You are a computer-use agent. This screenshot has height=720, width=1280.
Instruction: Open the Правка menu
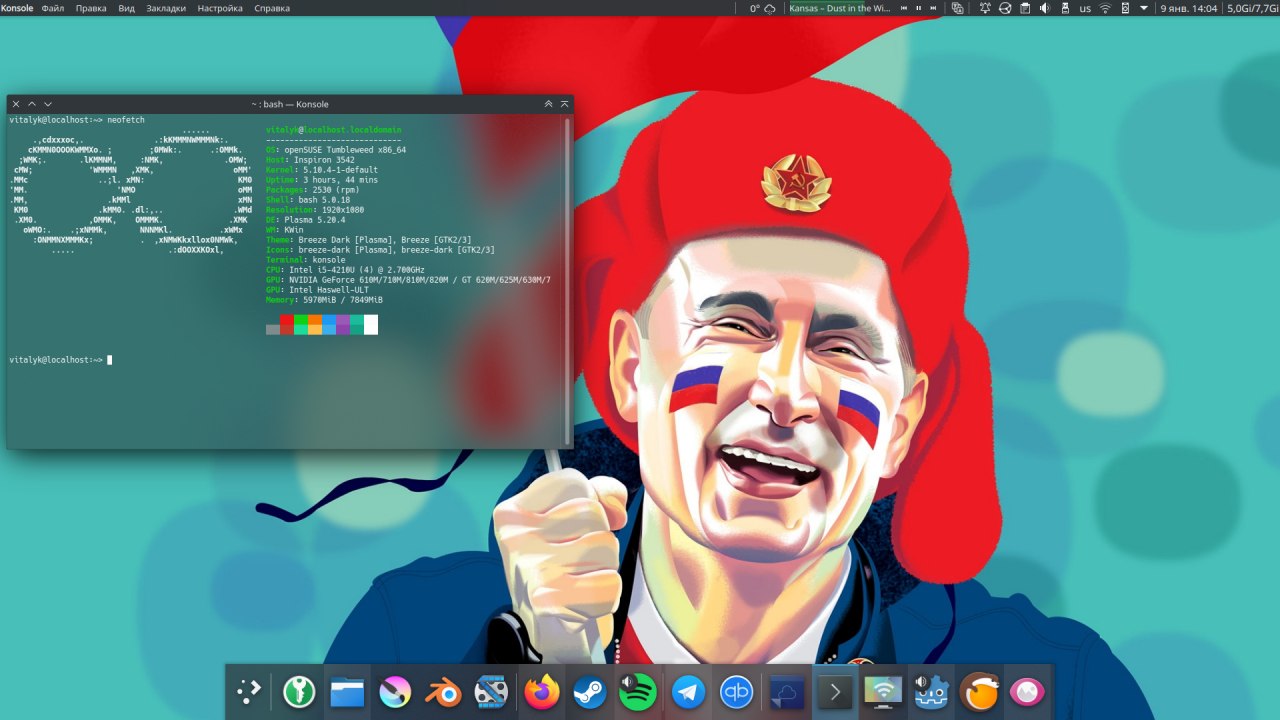point(91,8)
